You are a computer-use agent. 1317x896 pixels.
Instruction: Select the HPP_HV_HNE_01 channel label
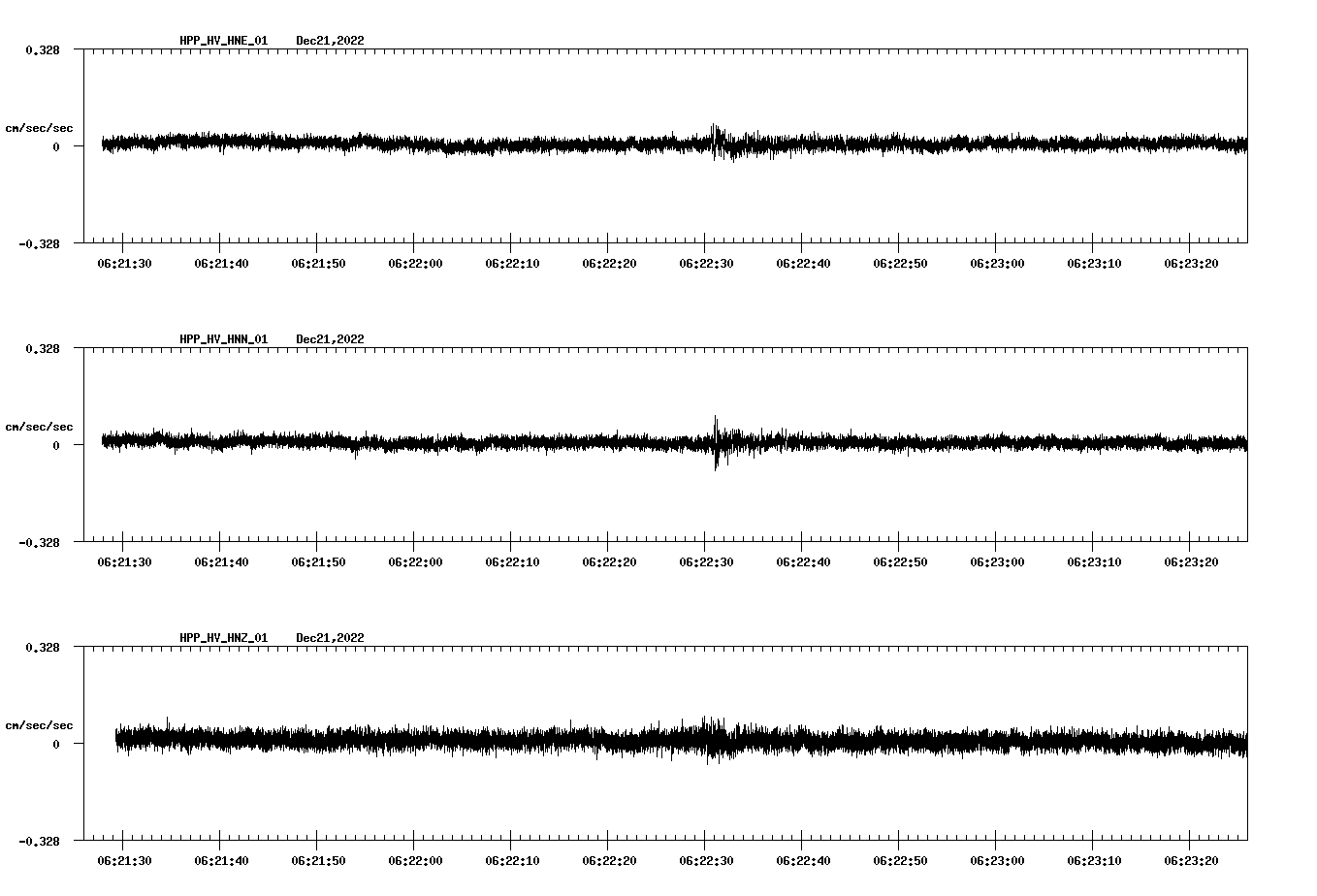[x=223, y=41]
